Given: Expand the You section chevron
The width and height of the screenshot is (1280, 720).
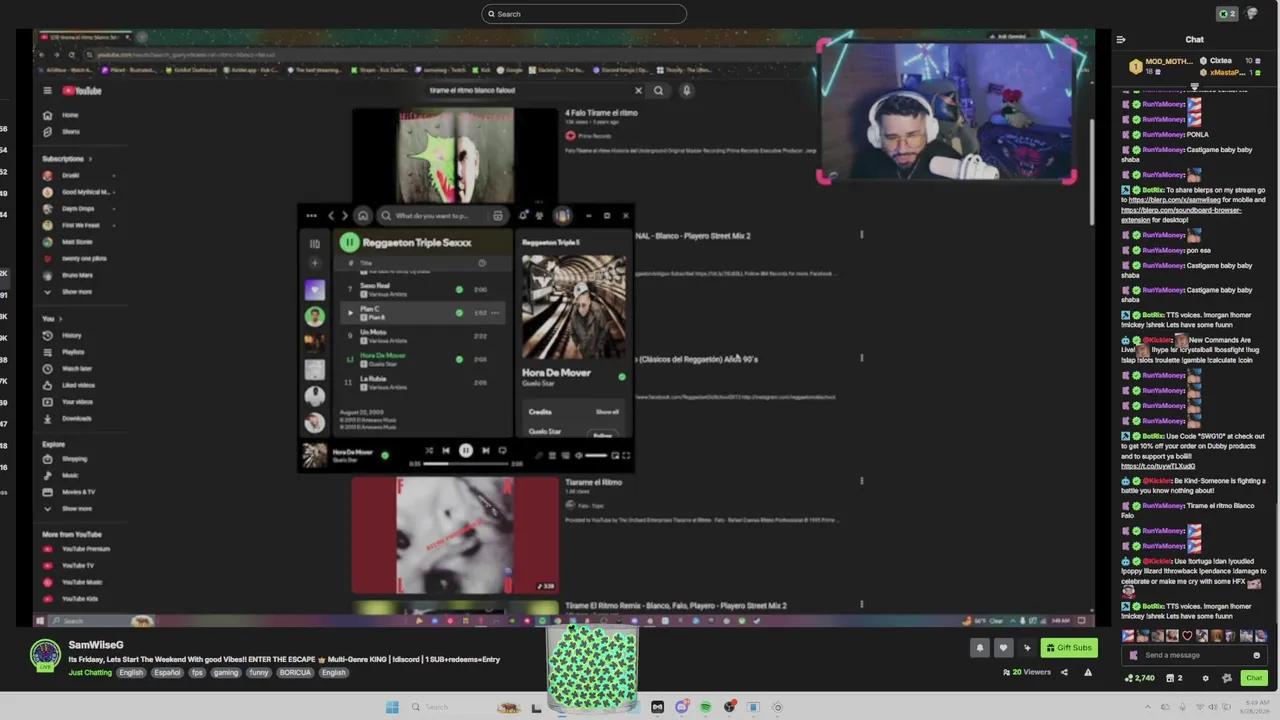Looking at the screenshot, I should coord(60,319).
